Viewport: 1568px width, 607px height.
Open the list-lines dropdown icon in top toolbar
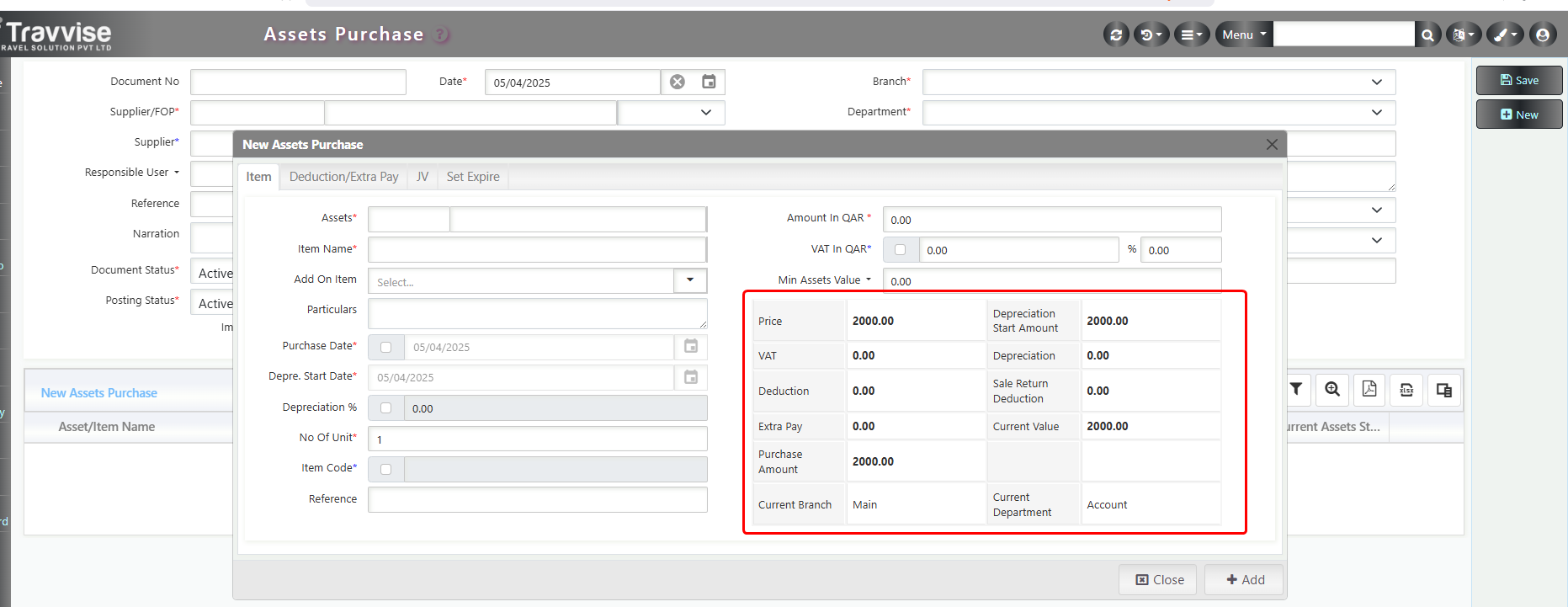[x=1192, y=35]
